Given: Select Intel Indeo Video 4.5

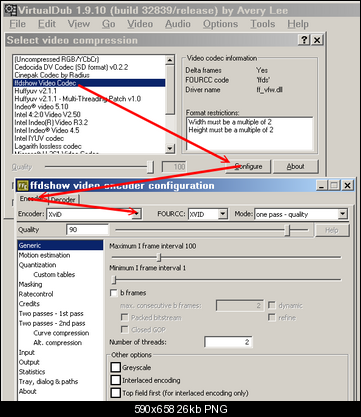Looking at the screenshot, I should click(89, 130).
